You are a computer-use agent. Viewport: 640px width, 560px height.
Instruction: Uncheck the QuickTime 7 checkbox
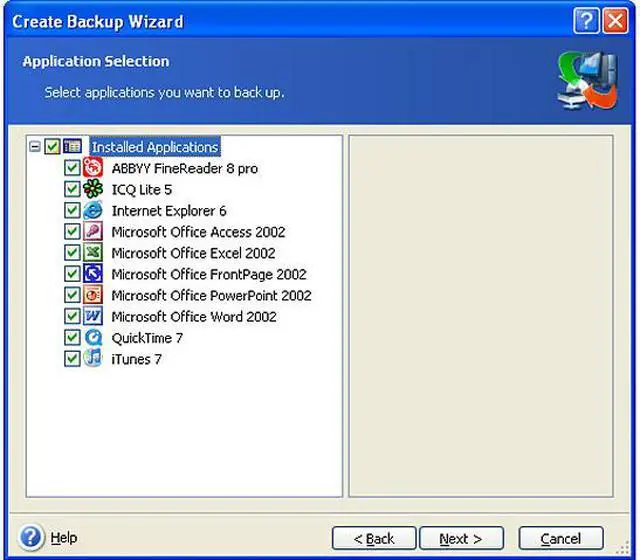click(72, 337)
